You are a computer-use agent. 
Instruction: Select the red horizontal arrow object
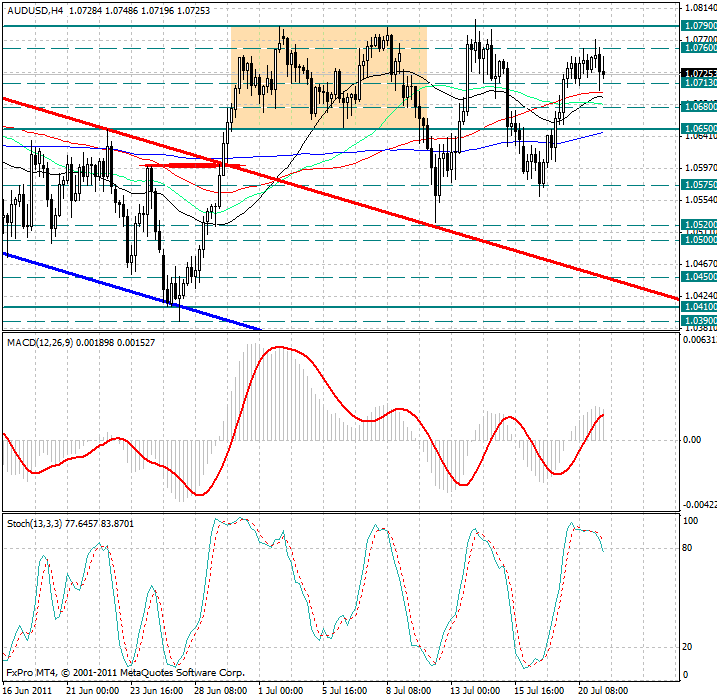pos(192,166)
